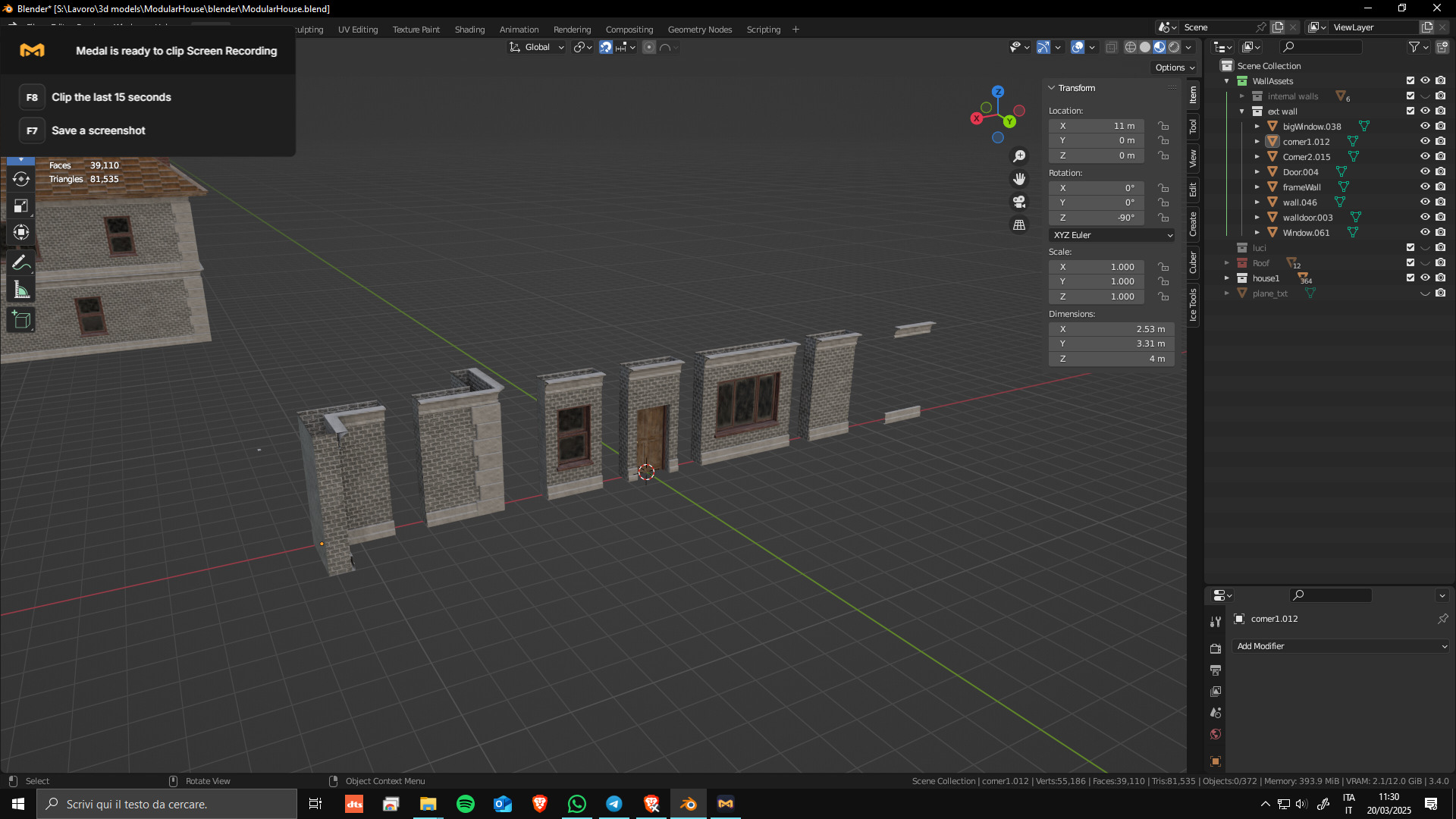This screenshot has width=1456, height=819.
Task: Open the Output properties tab
Action: click(1216, 670)
